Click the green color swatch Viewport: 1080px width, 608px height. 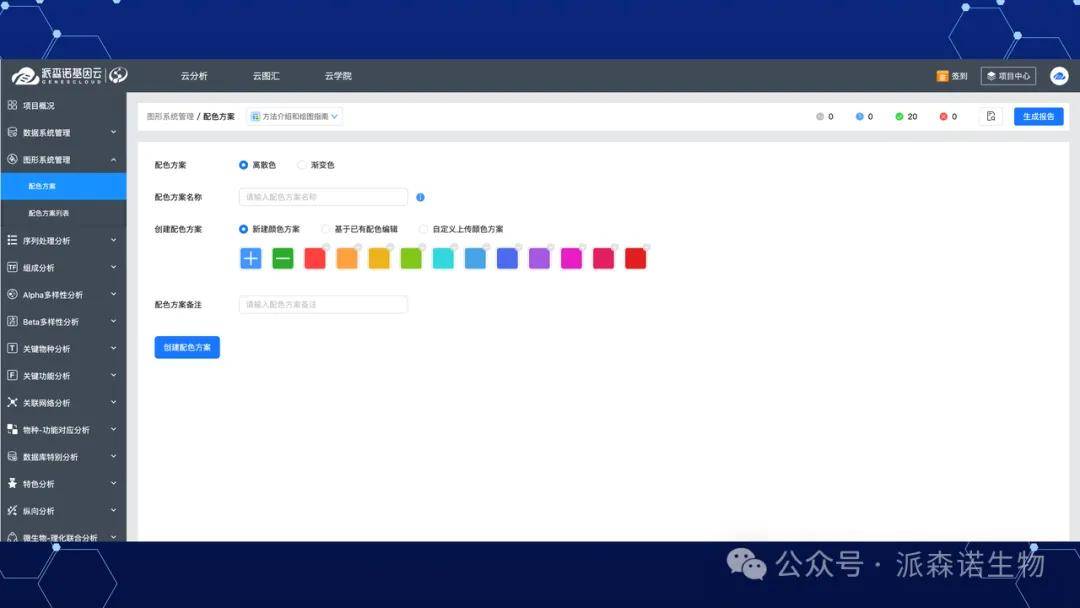point(411,258)
